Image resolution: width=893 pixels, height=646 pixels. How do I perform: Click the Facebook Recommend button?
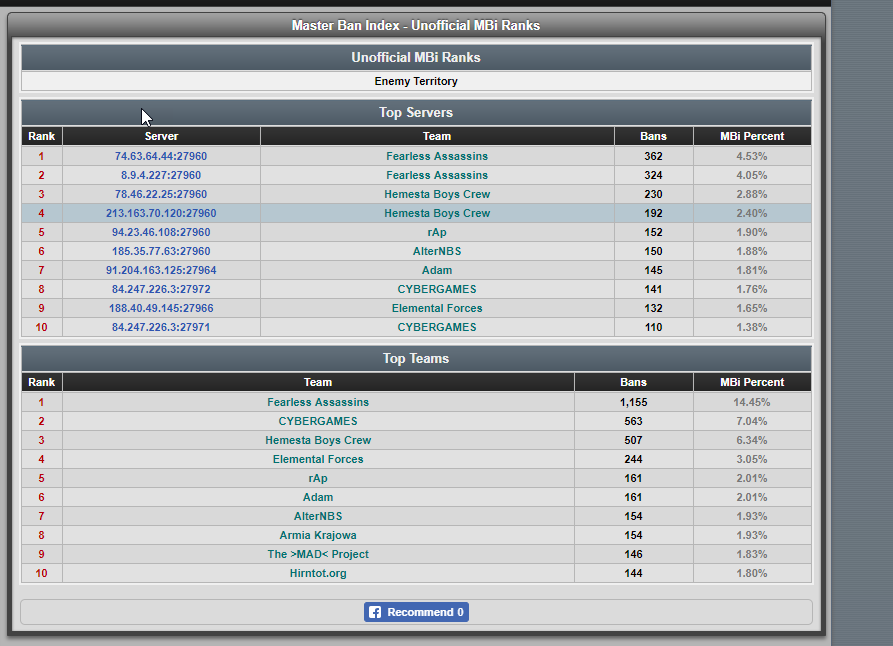416,612
